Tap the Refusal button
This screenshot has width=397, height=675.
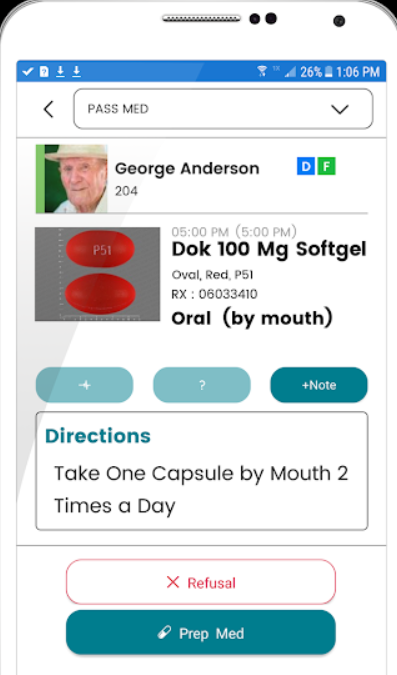[201, 582]
